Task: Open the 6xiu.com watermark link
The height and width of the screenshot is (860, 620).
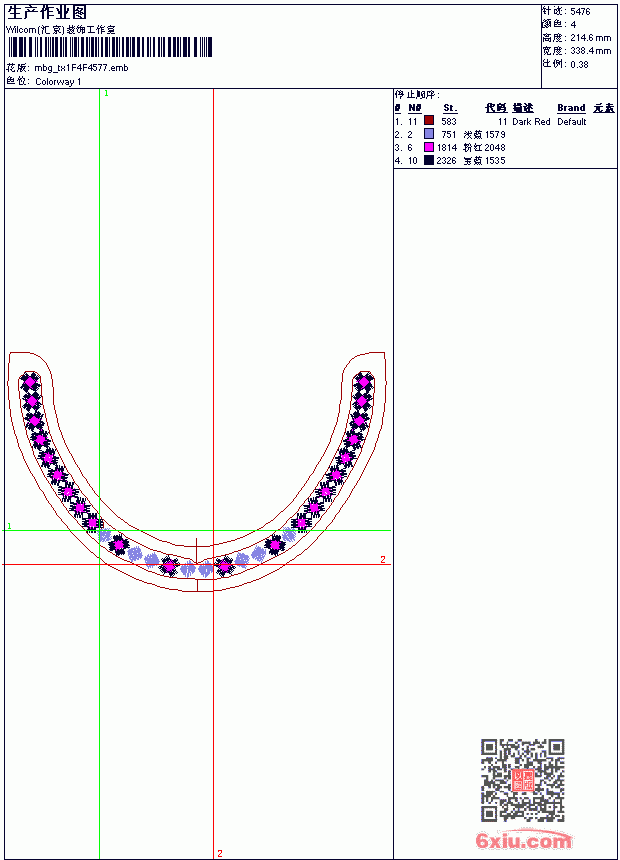Action: click(x=523, y=840)
